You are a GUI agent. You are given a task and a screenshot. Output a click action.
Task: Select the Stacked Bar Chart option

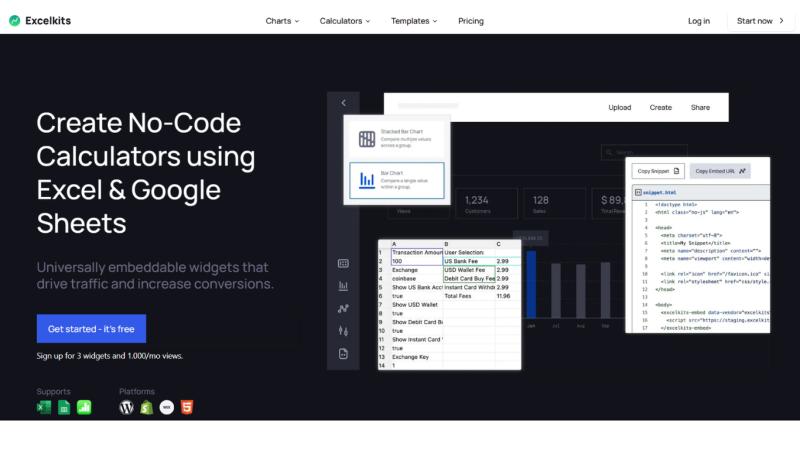tap(396, 139)
